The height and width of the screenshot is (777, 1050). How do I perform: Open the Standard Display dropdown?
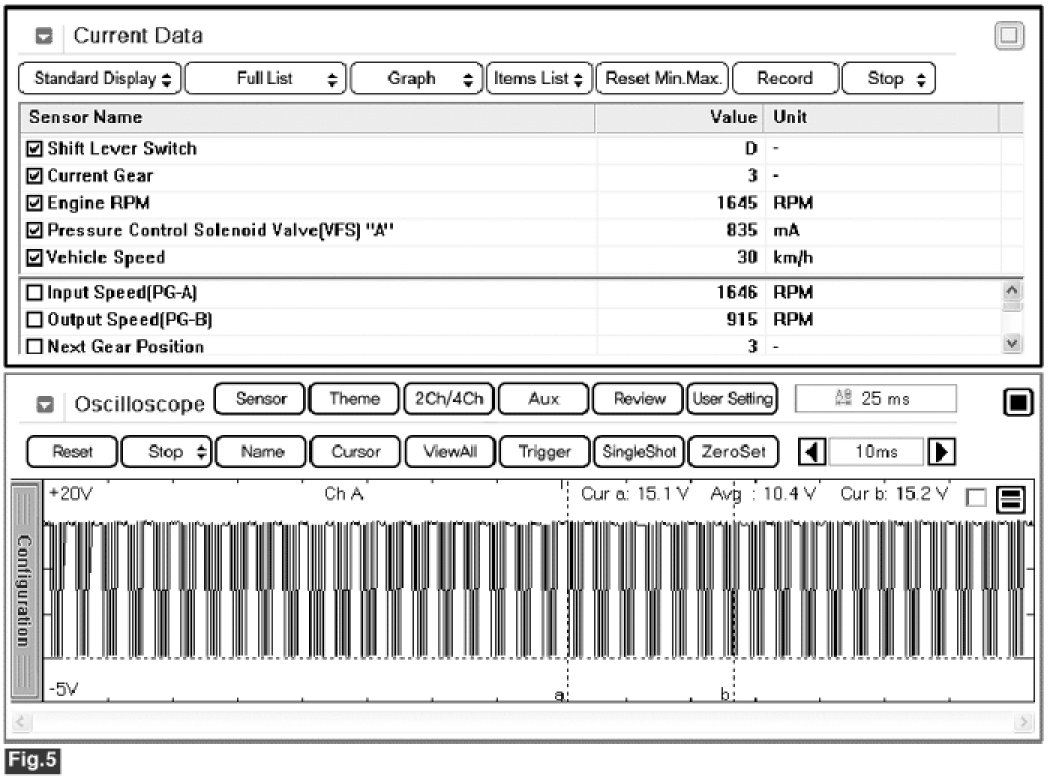[101, 78]
